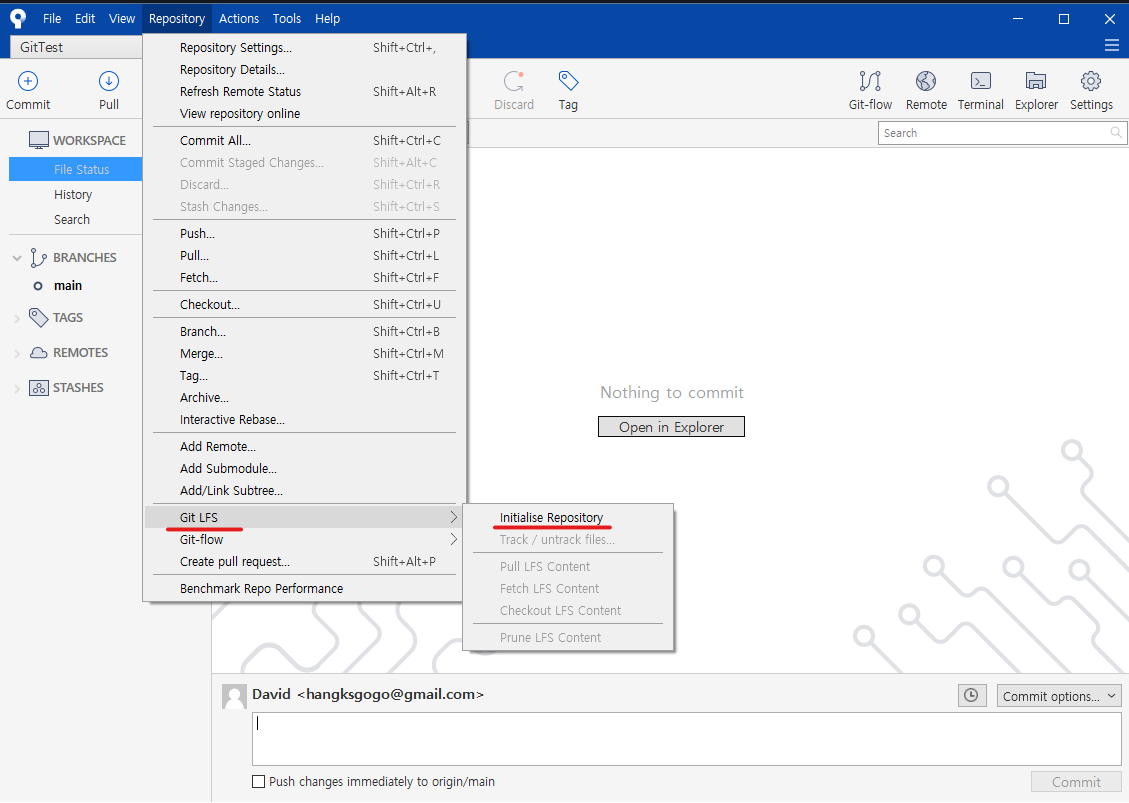Click the Pull toolbar icon
This screenshot has width=1129, height=803.
coord(108,88)
